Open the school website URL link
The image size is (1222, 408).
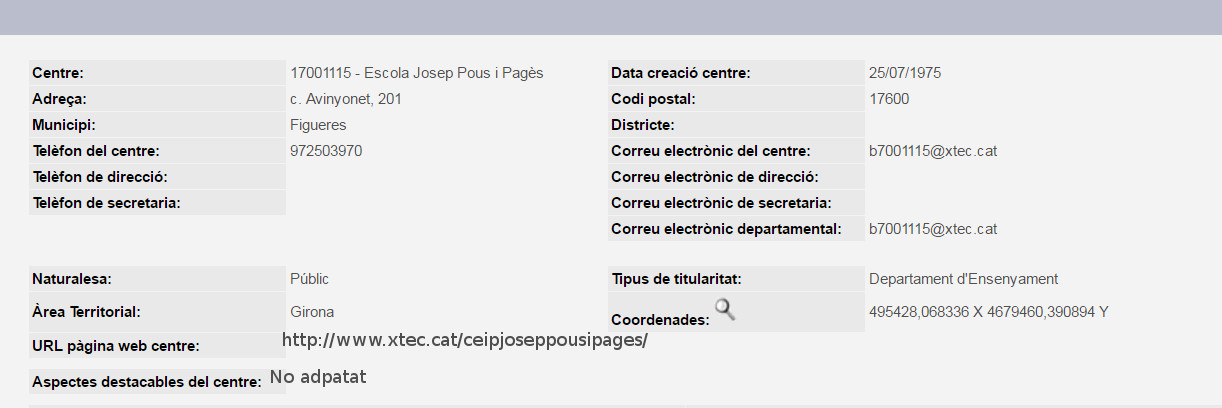click(464, 340)
